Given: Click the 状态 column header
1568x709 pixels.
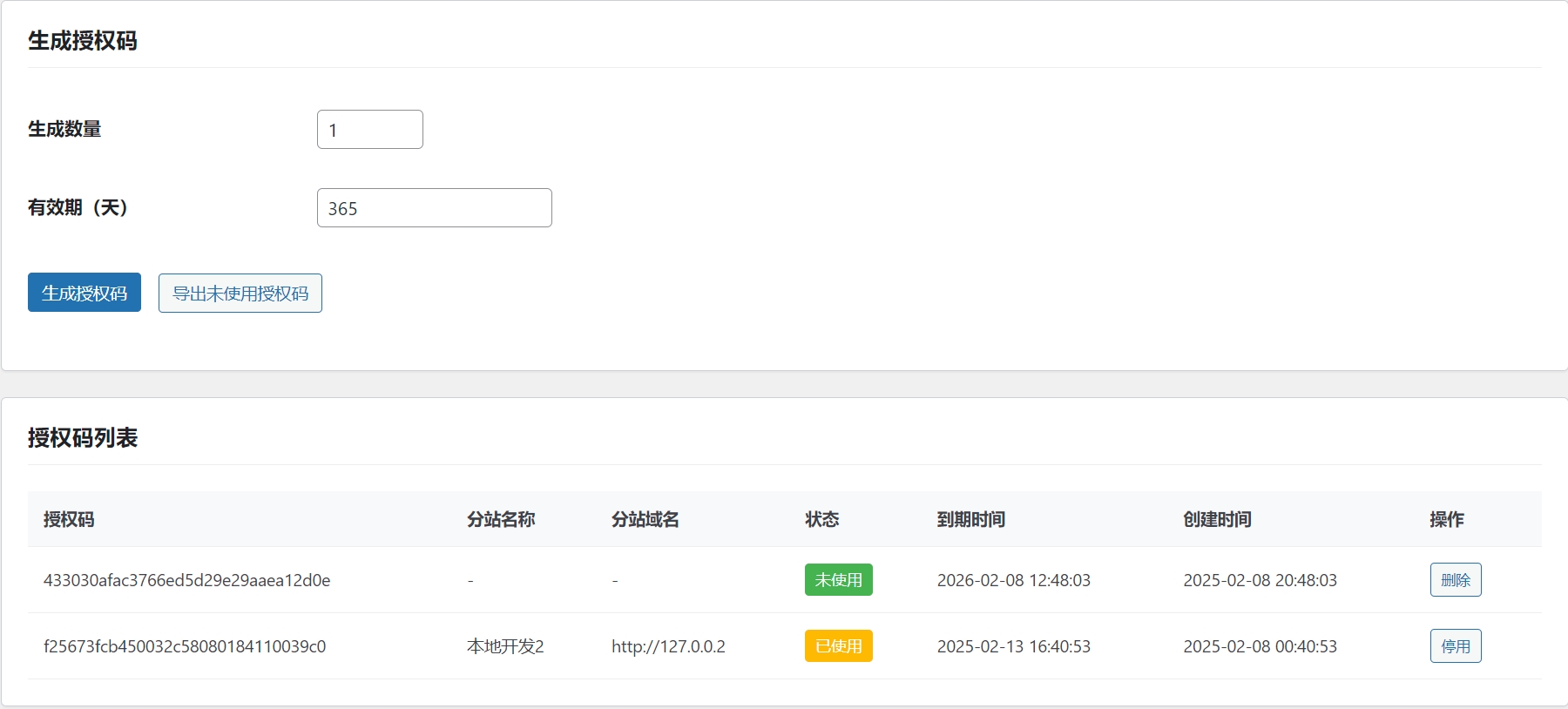Looking at the screenshot, I should tap(821, 520).
